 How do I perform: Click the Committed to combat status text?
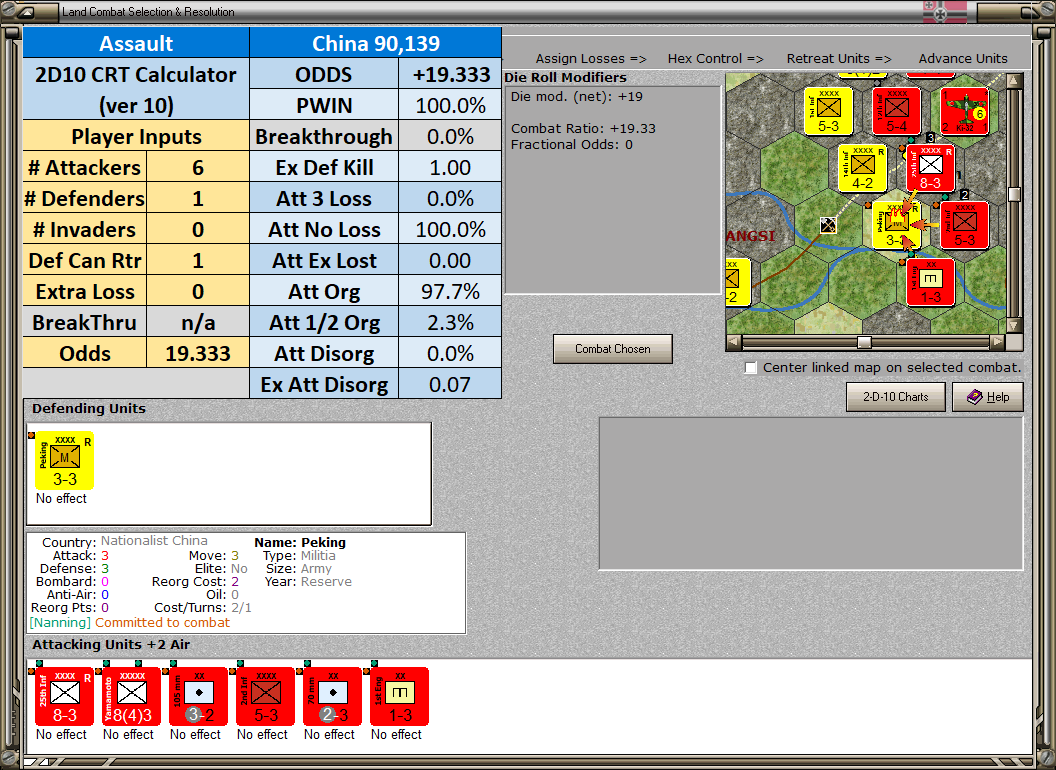pyautogui.click(x=162, y=622)
